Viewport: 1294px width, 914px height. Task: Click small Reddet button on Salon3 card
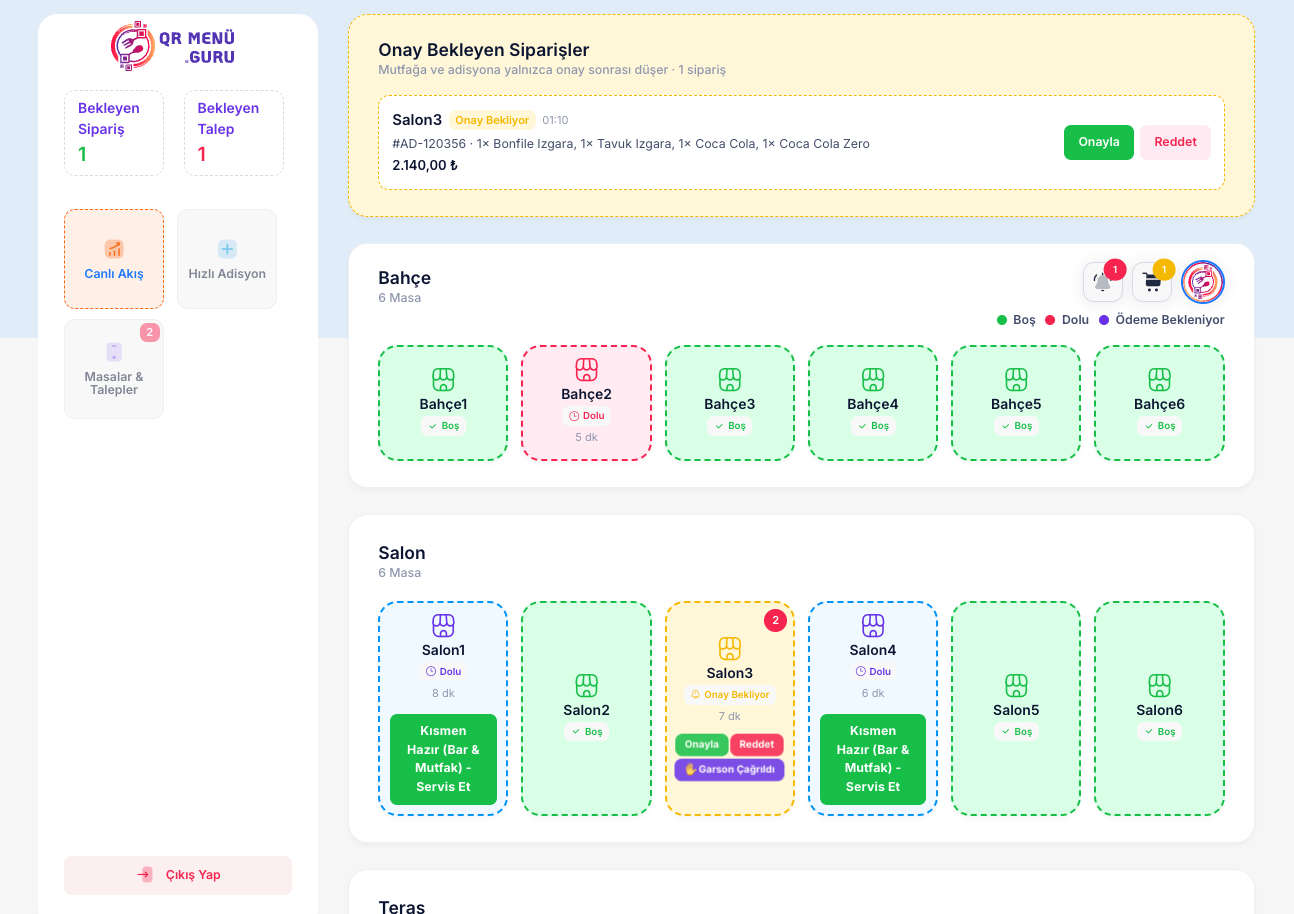[757, 745]
